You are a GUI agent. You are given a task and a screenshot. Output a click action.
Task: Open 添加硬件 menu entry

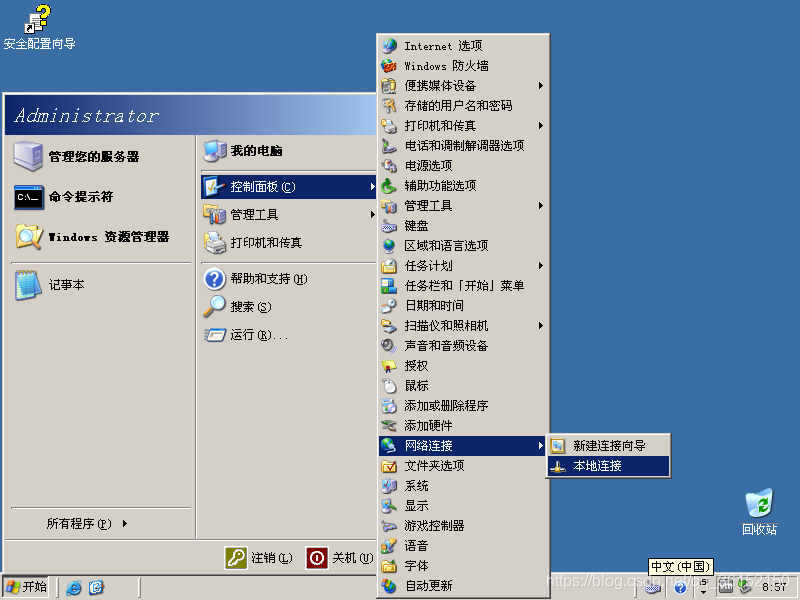tap(463, 426)
